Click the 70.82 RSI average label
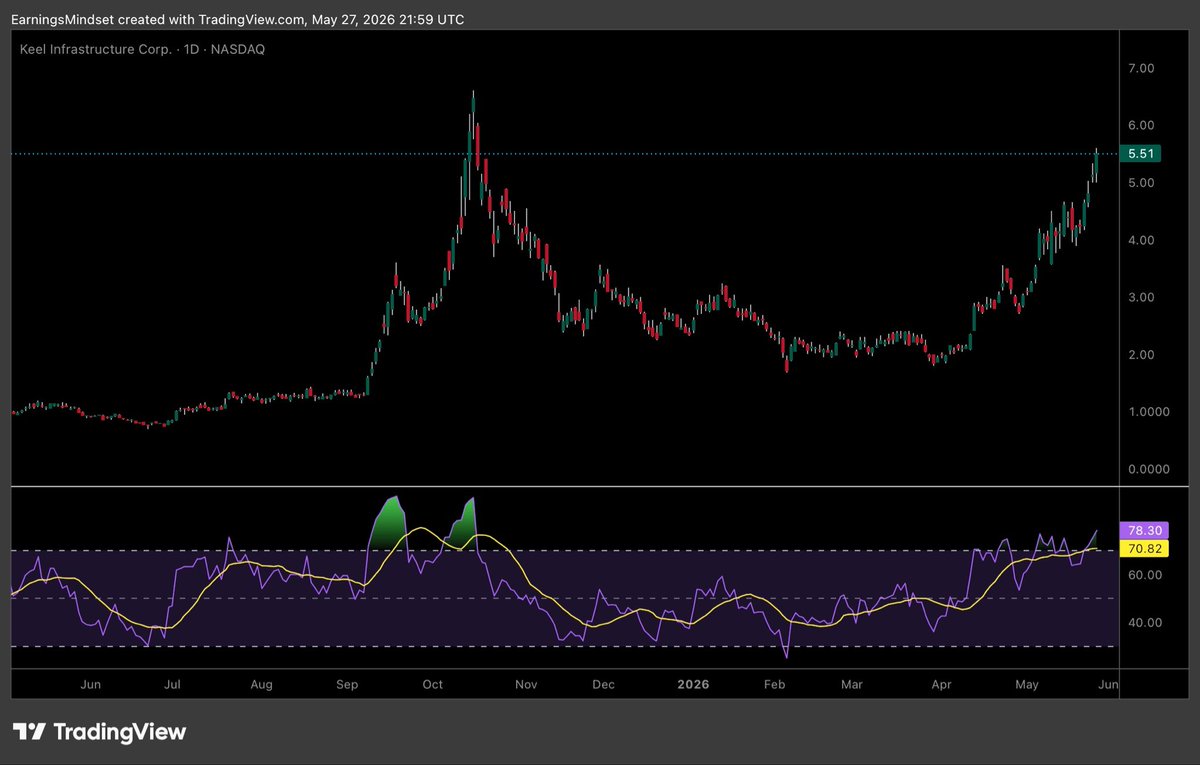Image resolution: width=1200 pixels, height=765 pixels. click(1145, 549)
